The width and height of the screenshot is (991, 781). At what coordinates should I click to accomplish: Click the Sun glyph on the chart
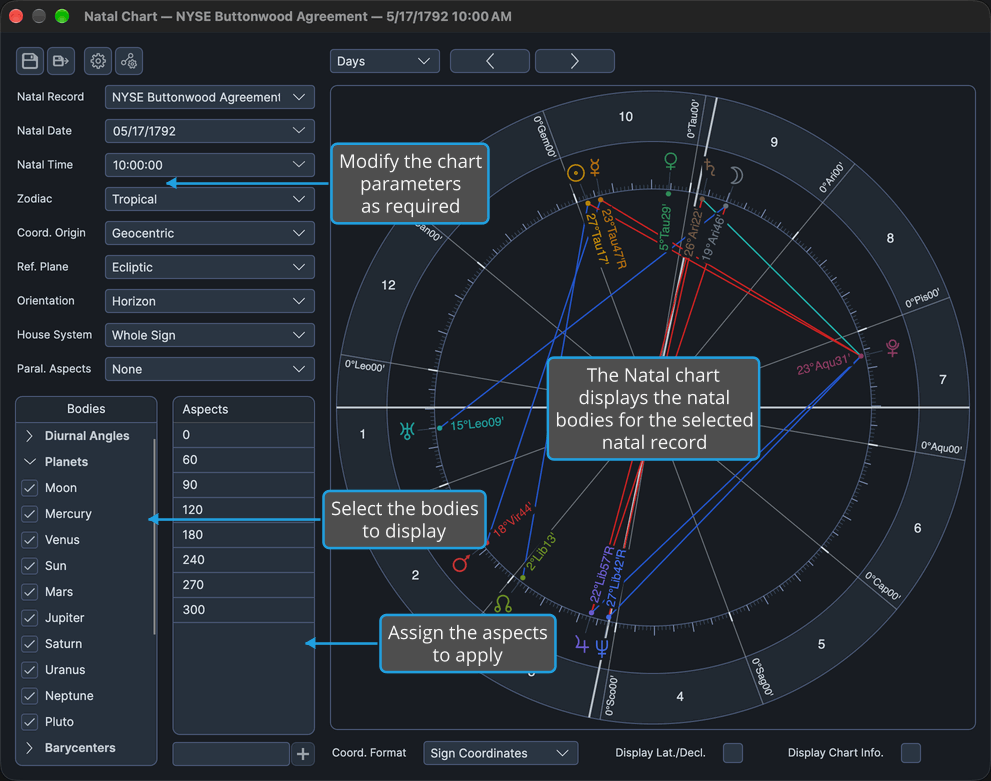[x=575, y=173]
